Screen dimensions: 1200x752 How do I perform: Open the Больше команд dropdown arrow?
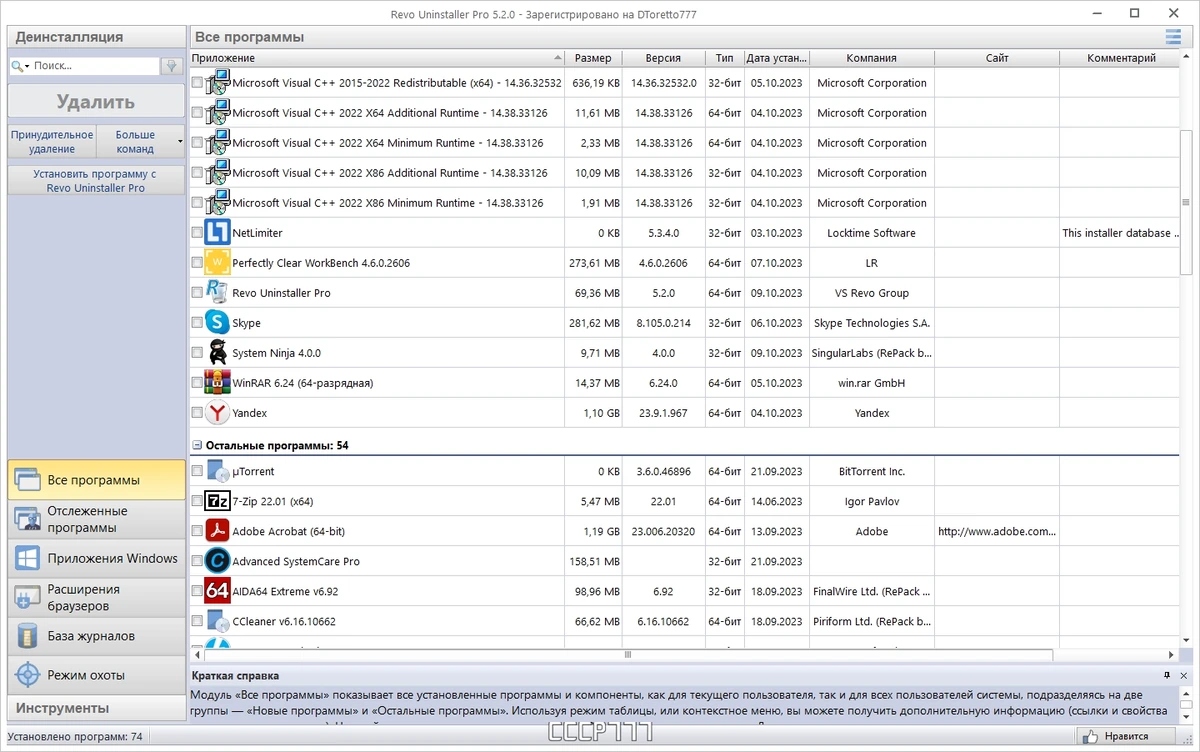[180, 142]
